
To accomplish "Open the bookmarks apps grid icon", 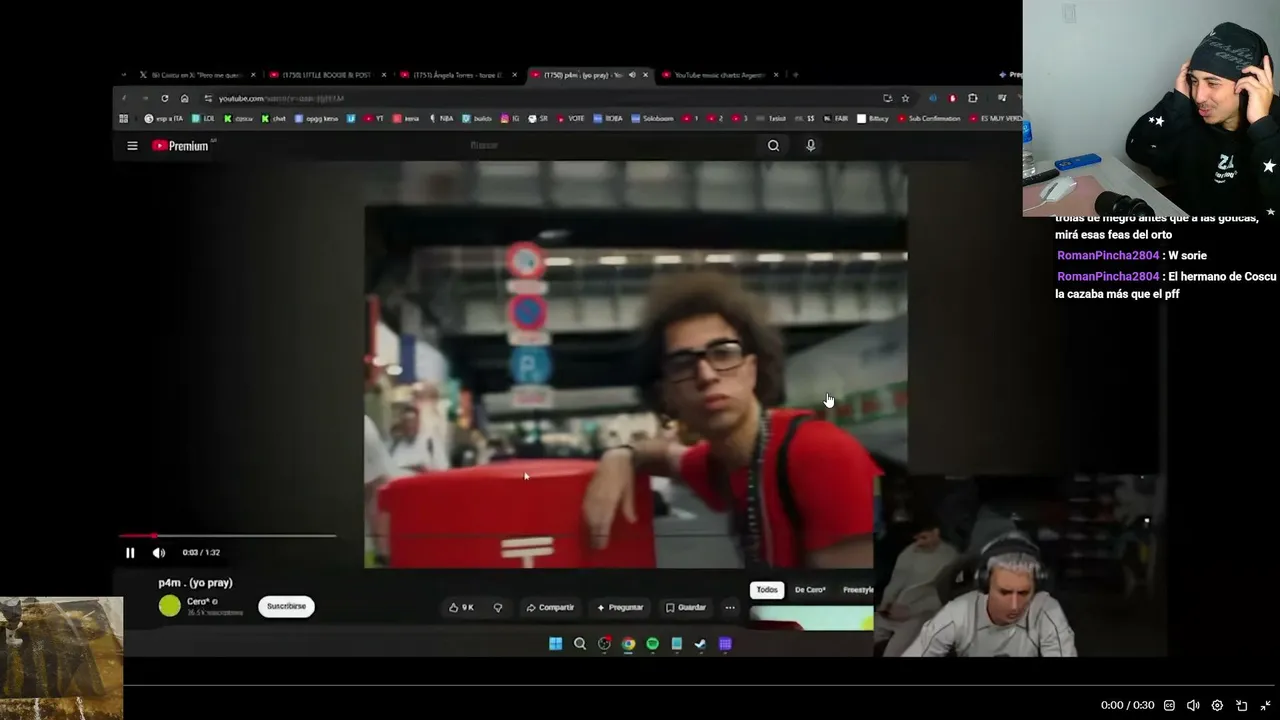I will pyautogui.click(x=124, y=118).
